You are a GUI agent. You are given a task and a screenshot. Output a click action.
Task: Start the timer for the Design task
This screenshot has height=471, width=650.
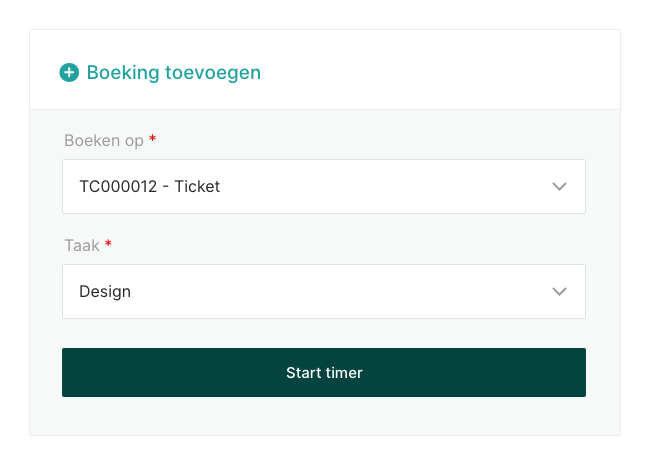323,372
